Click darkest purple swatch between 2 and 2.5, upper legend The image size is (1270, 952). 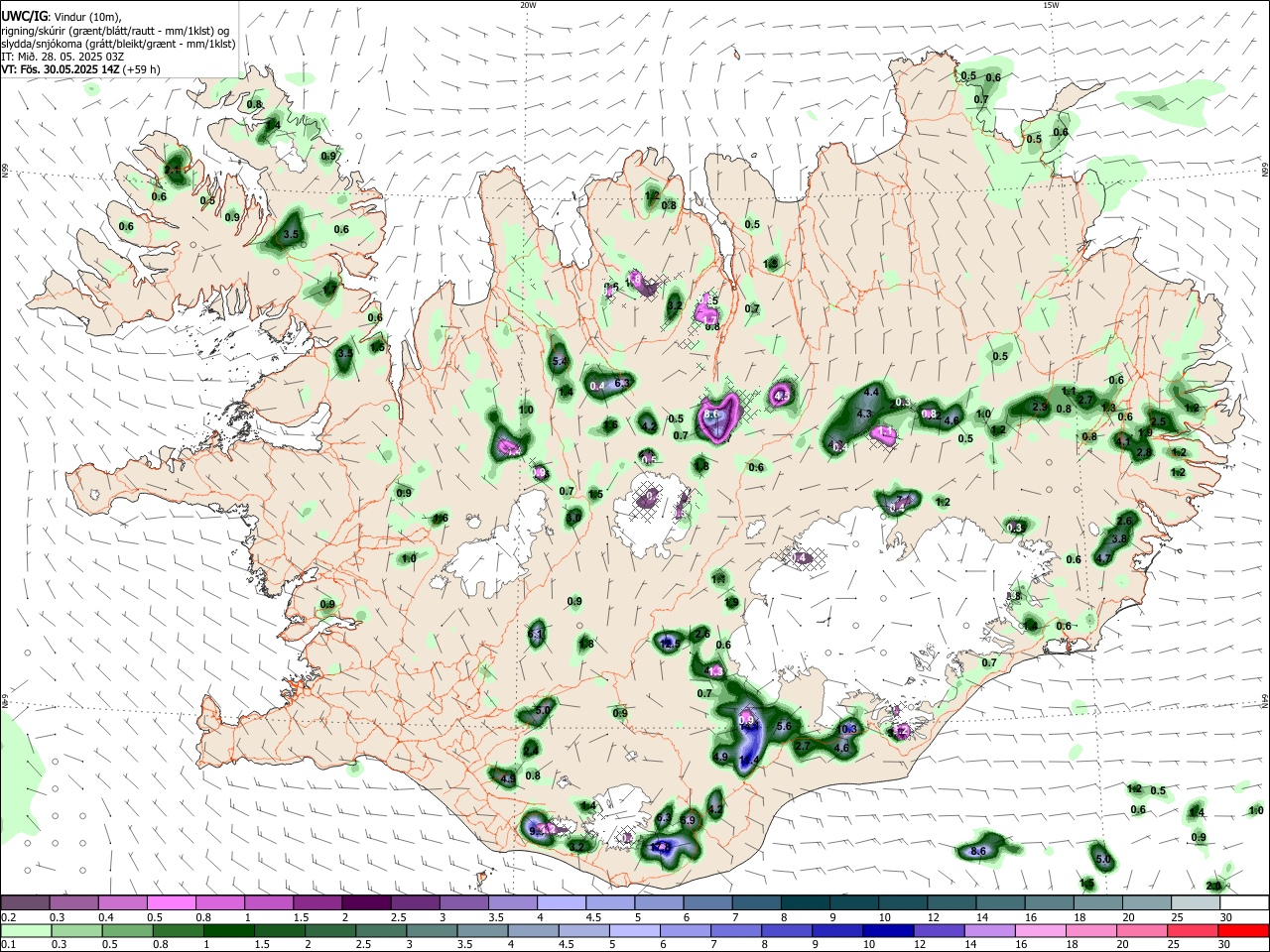[366, 902]
